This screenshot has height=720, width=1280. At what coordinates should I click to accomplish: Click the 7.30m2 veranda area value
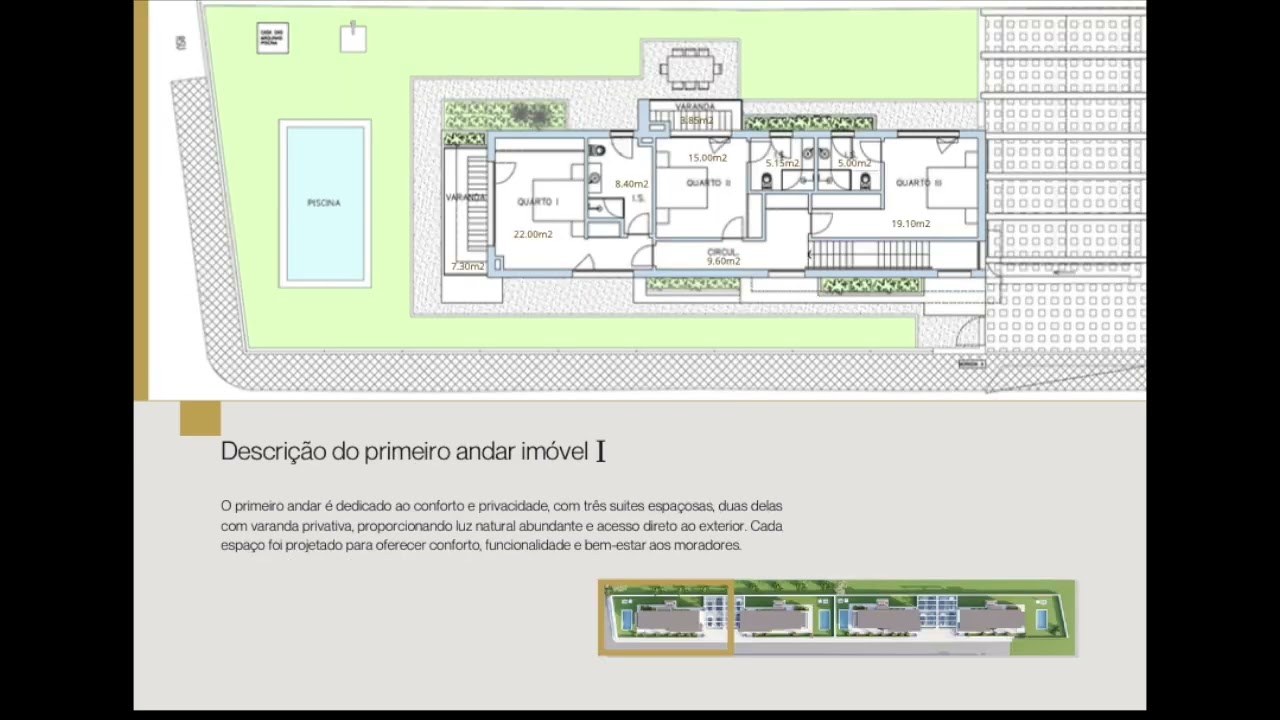tap(468, 266)
